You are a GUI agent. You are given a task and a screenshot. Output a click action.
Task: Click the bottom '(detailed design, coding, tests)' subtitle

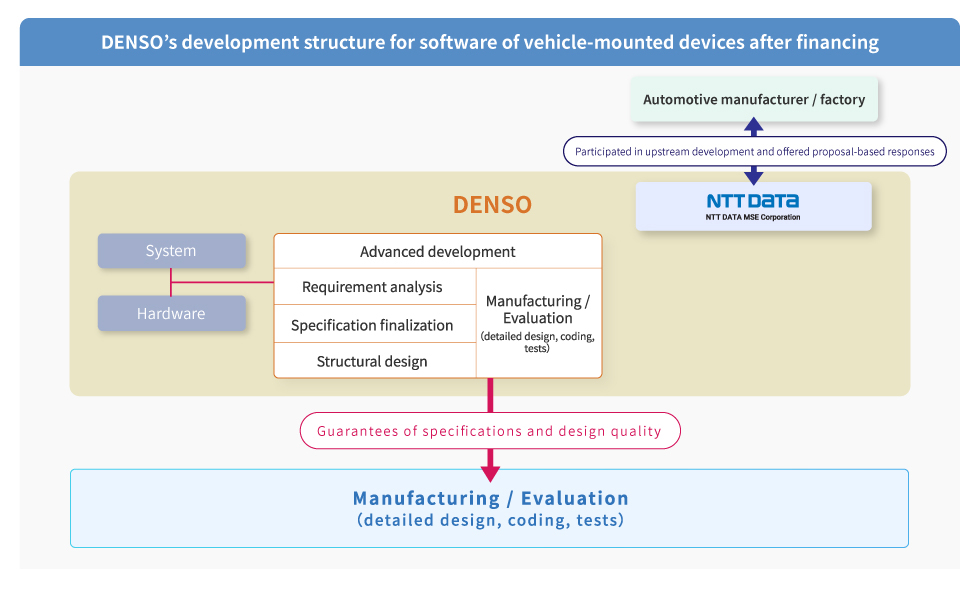click(x=491, y=520)
